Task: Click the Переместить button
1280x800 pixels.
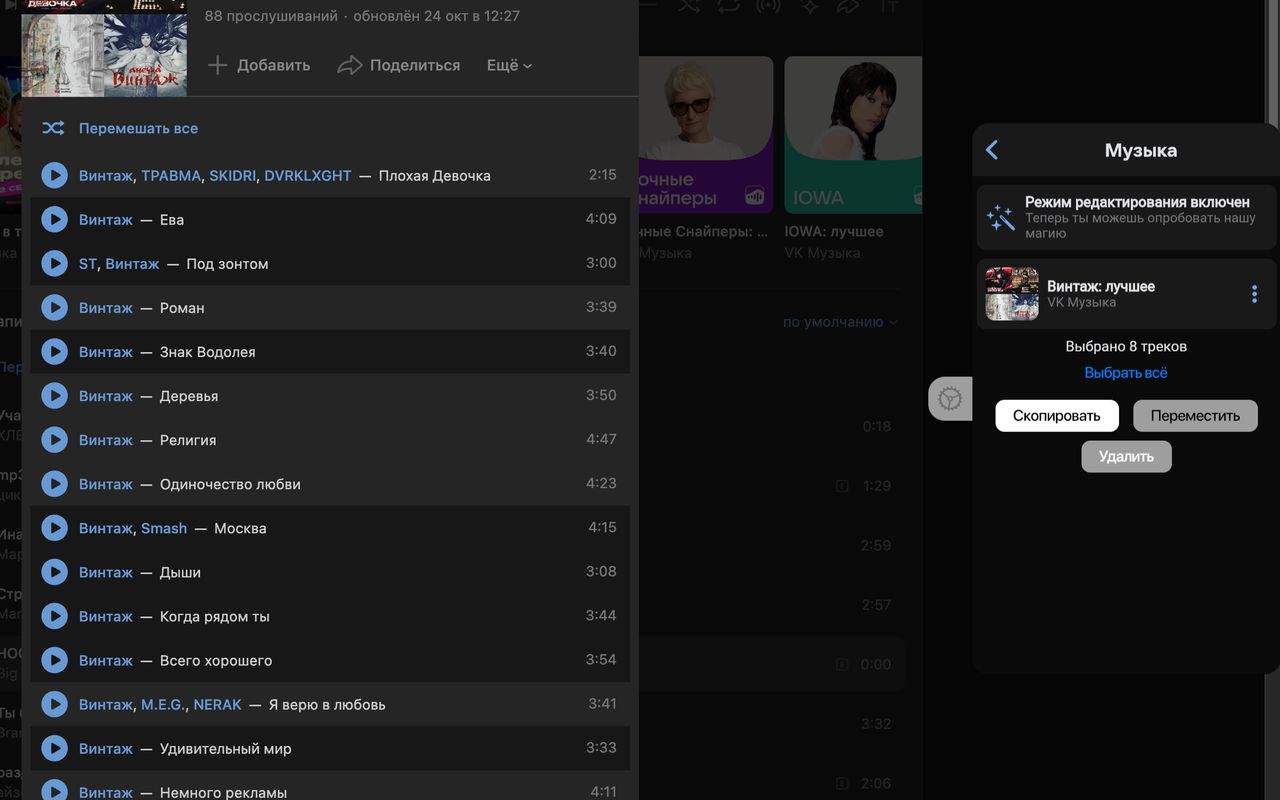Action: (x=1195, y=416)
